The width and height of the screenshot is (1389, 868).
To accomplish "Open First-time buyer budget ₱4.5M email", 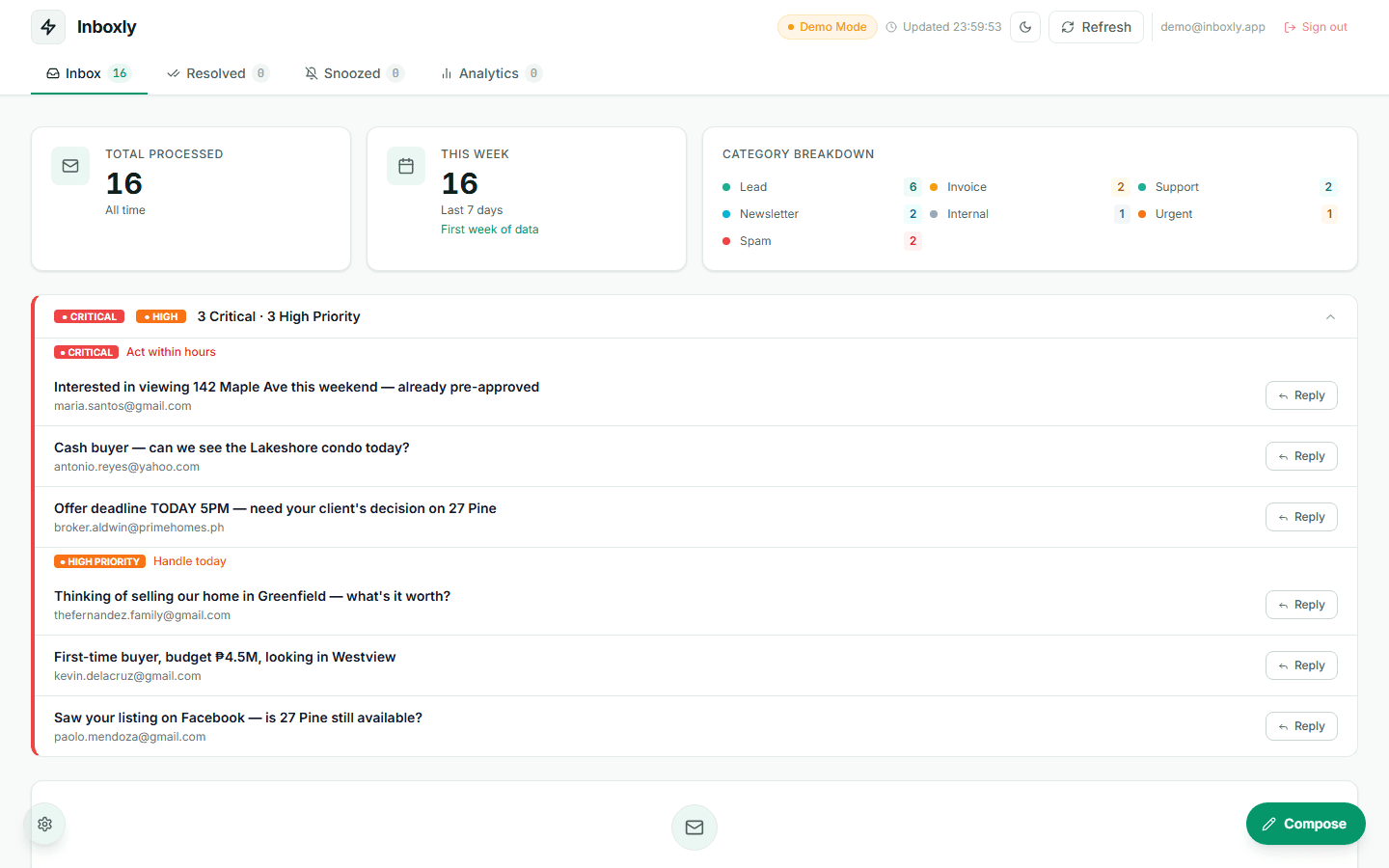I will pyautogui.click(x=225, y=657).
